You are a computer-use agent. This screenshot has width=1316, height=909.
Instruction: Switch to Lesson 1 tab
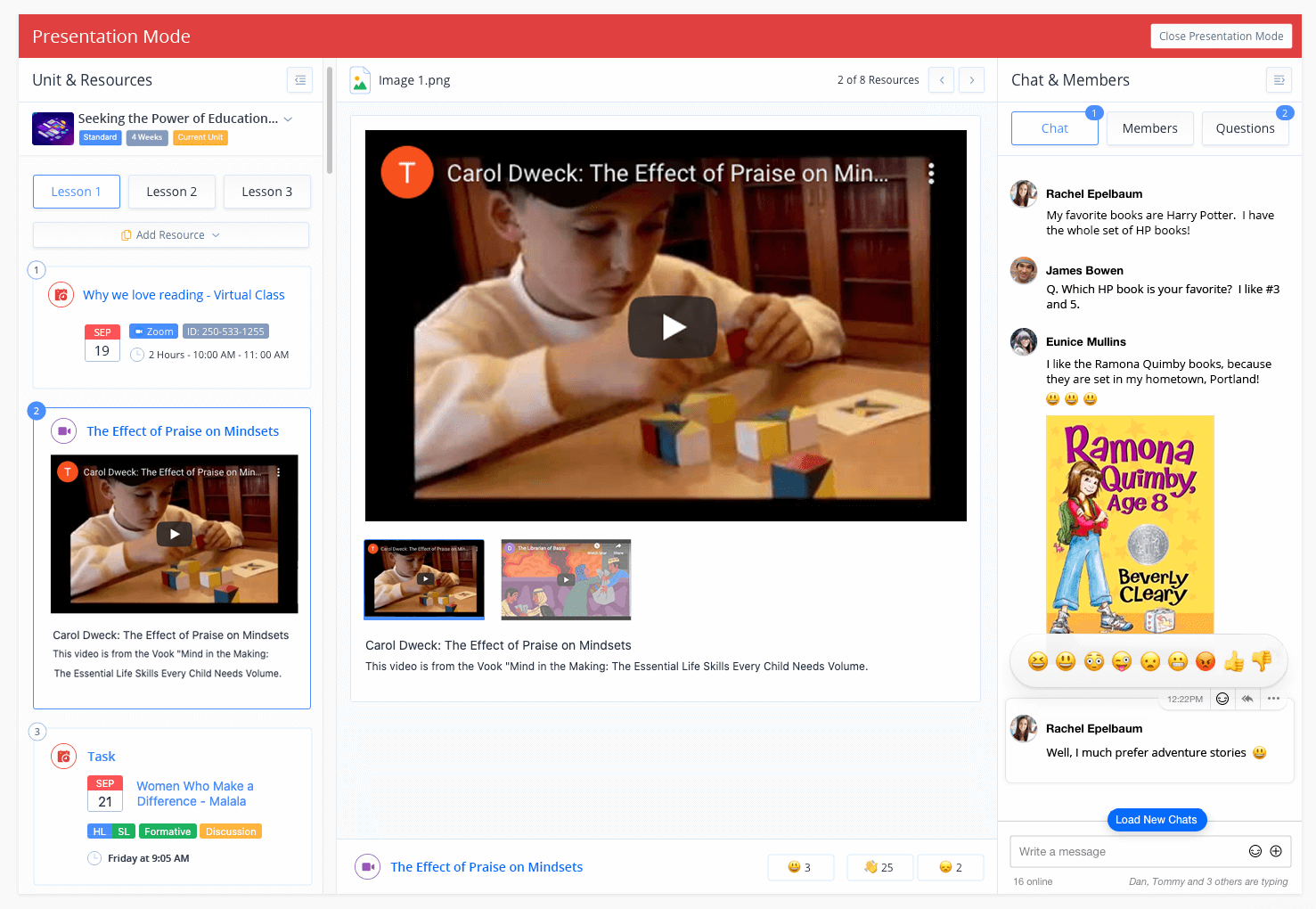click(x=76, y=192)
